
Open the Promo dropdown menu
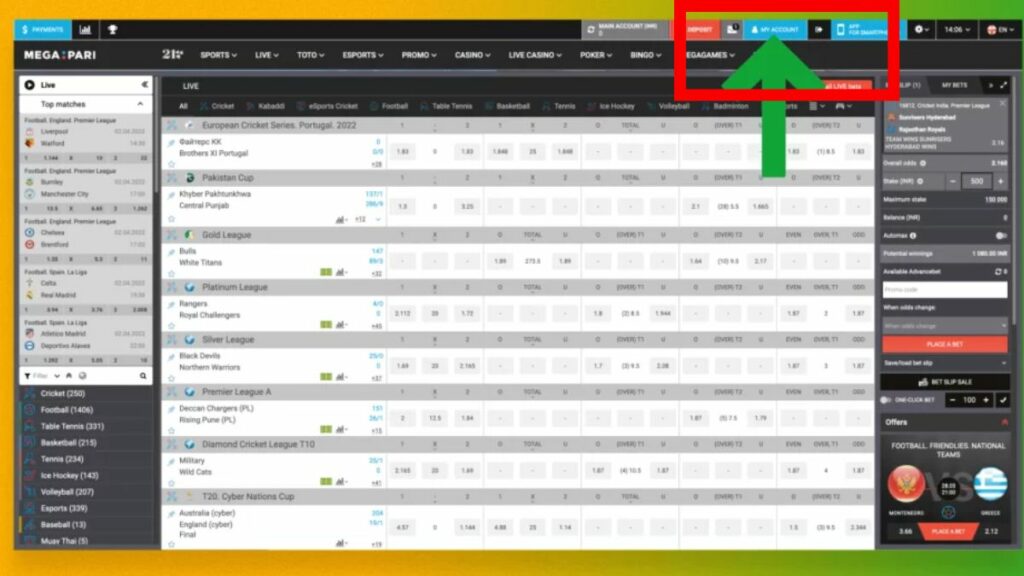tap(419, 55)
